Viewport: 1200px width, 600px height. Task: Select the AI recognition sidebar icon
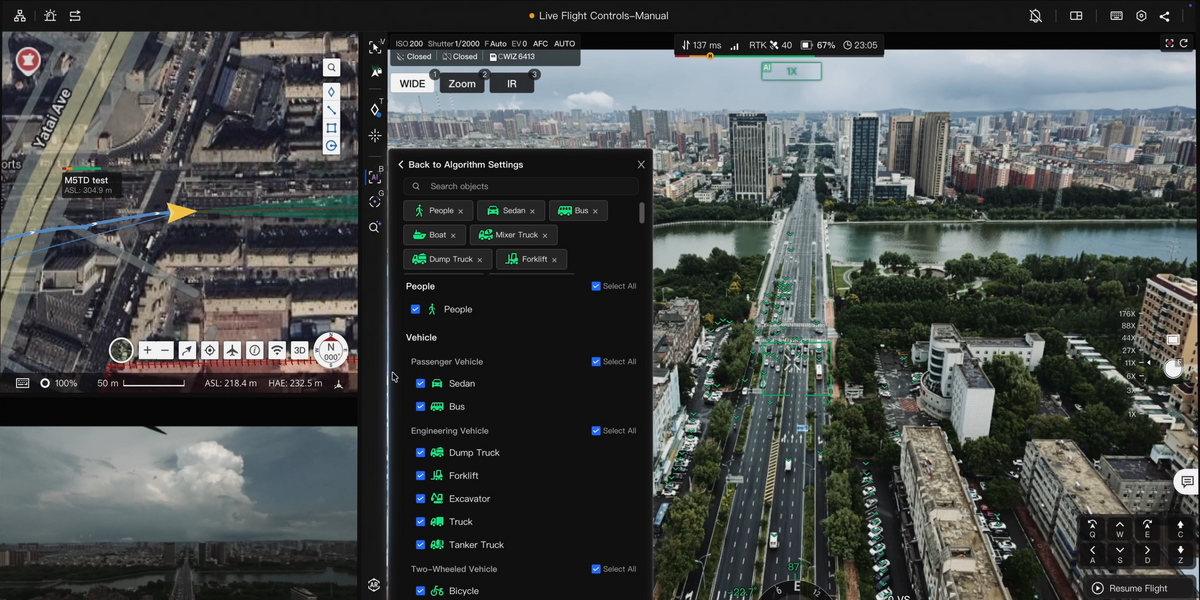375,177
